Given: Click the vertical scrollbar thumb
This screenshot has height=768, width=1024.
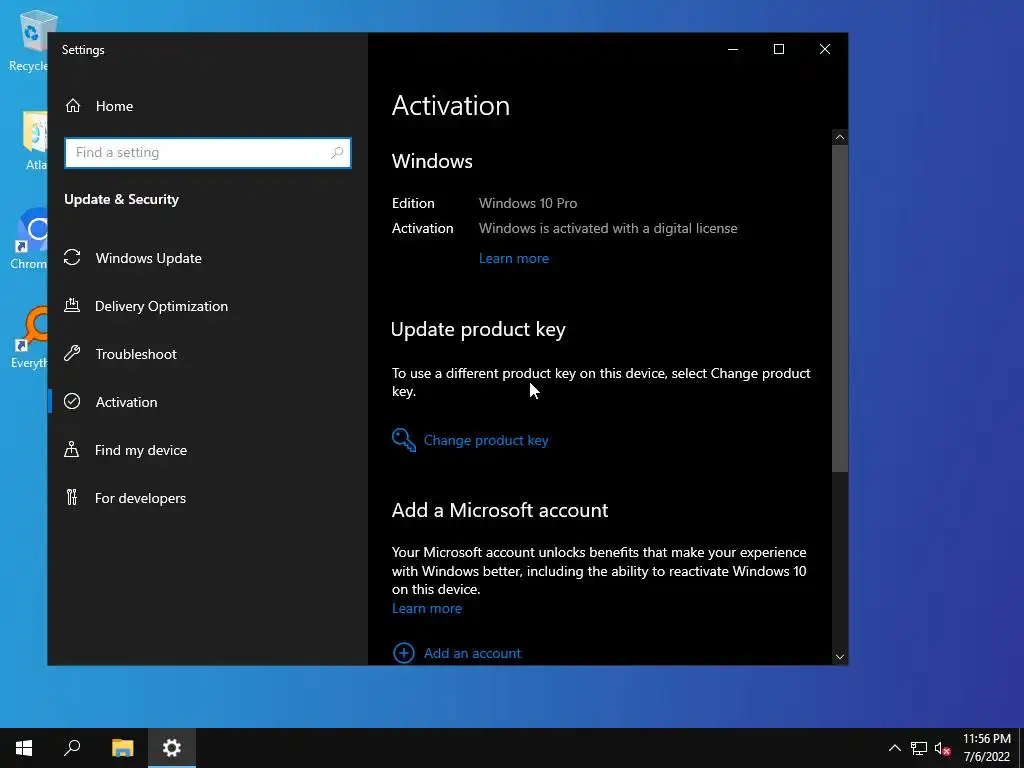Looking at the screenshot, I should 840,308.
